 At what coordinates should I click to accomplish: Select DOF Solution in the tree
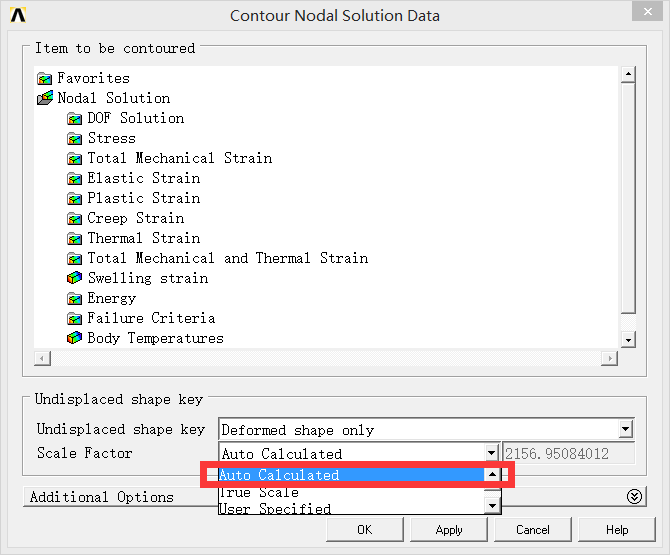(135, 118)
